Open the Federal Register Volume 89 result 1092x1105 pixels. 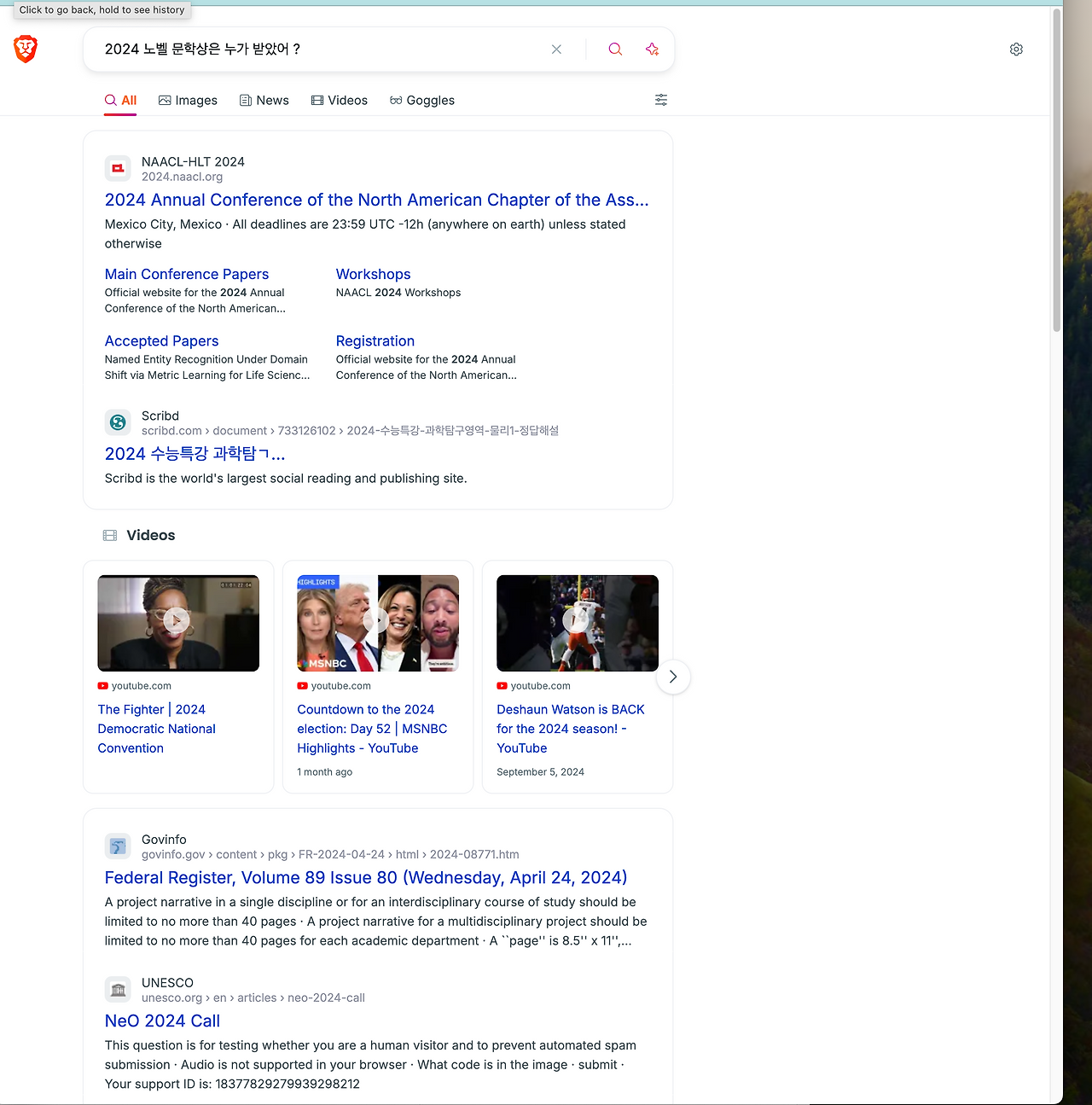366,877
